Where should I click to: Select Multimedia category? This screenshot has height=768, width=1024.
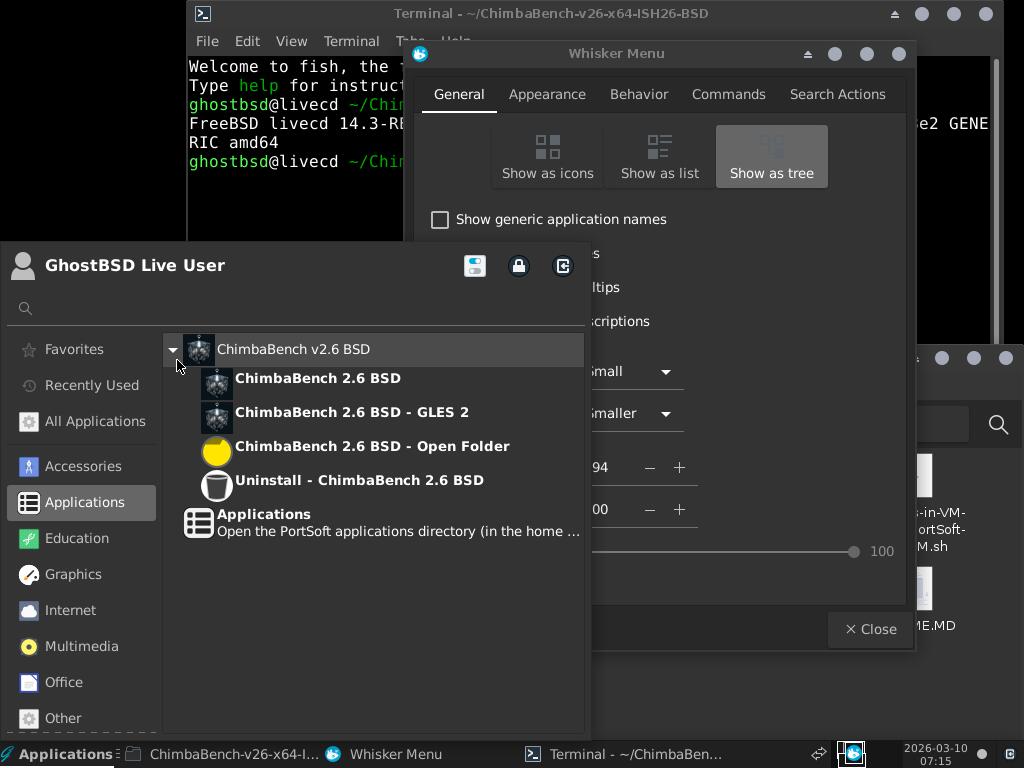(x=82, y=646)
